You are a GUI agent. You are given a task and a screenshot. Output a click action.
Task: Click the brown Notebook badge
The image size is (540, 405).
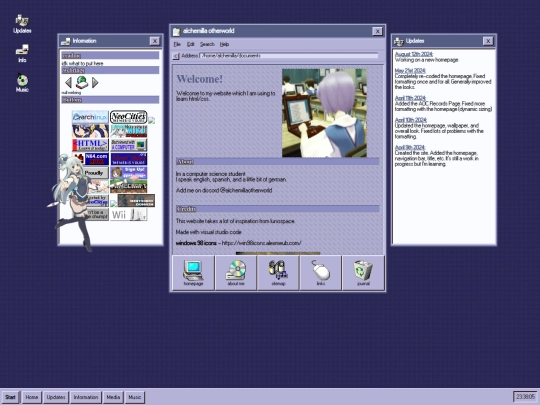pyautogui.click(x=136, y=200)
